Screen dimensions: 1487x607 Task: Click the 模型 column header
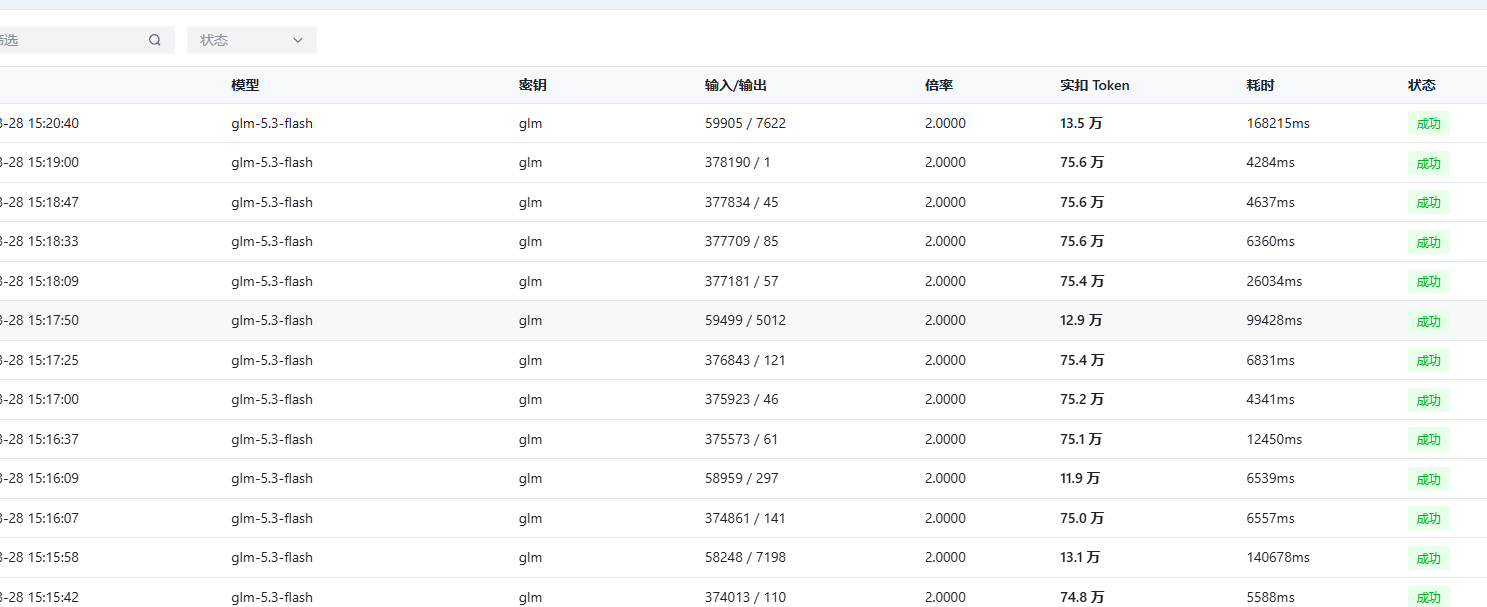pyautogui.click(x=245, y=85)
